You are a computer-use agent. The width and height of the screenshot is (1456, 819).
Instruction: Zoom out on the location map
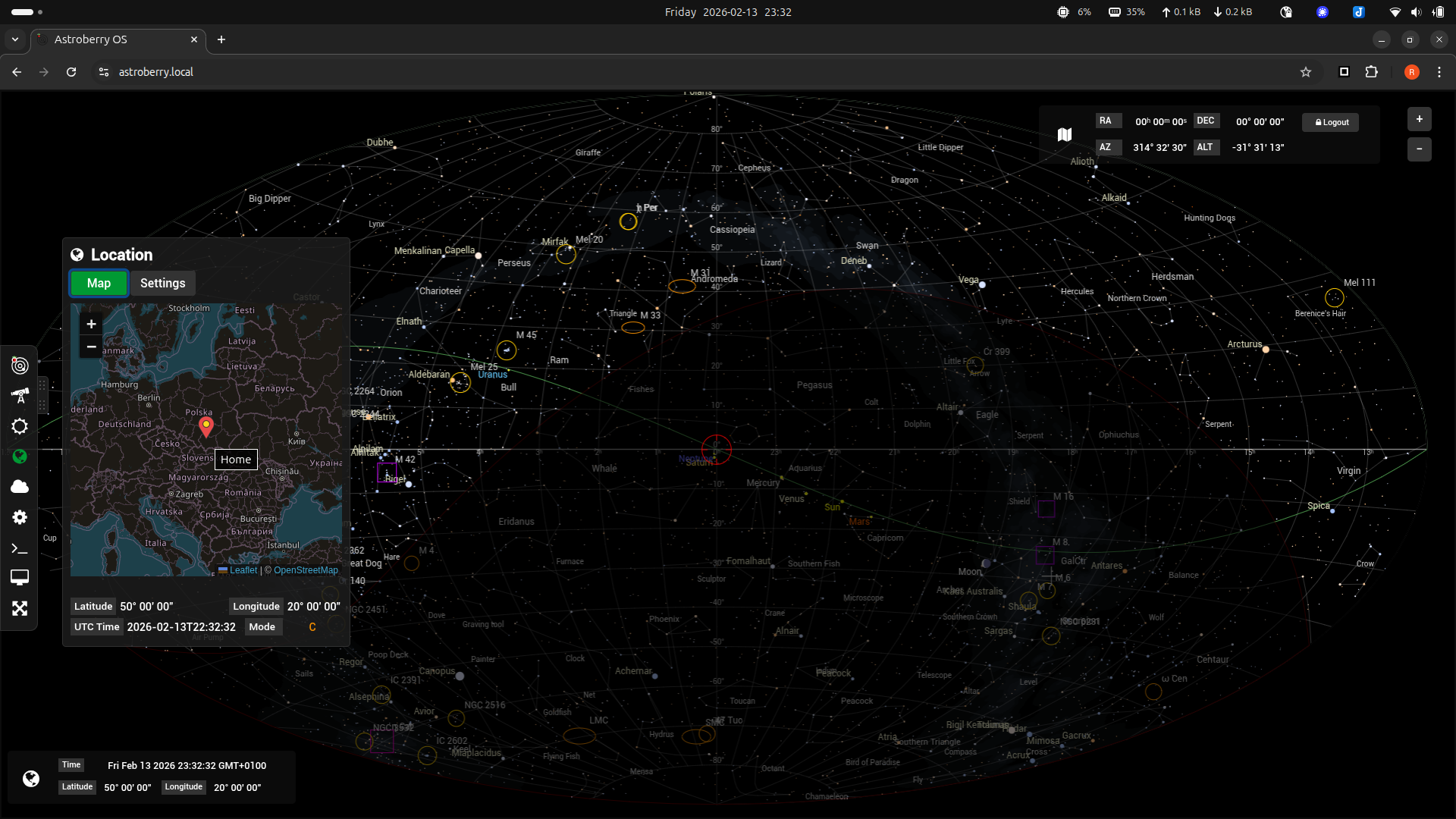pos(91,347)
